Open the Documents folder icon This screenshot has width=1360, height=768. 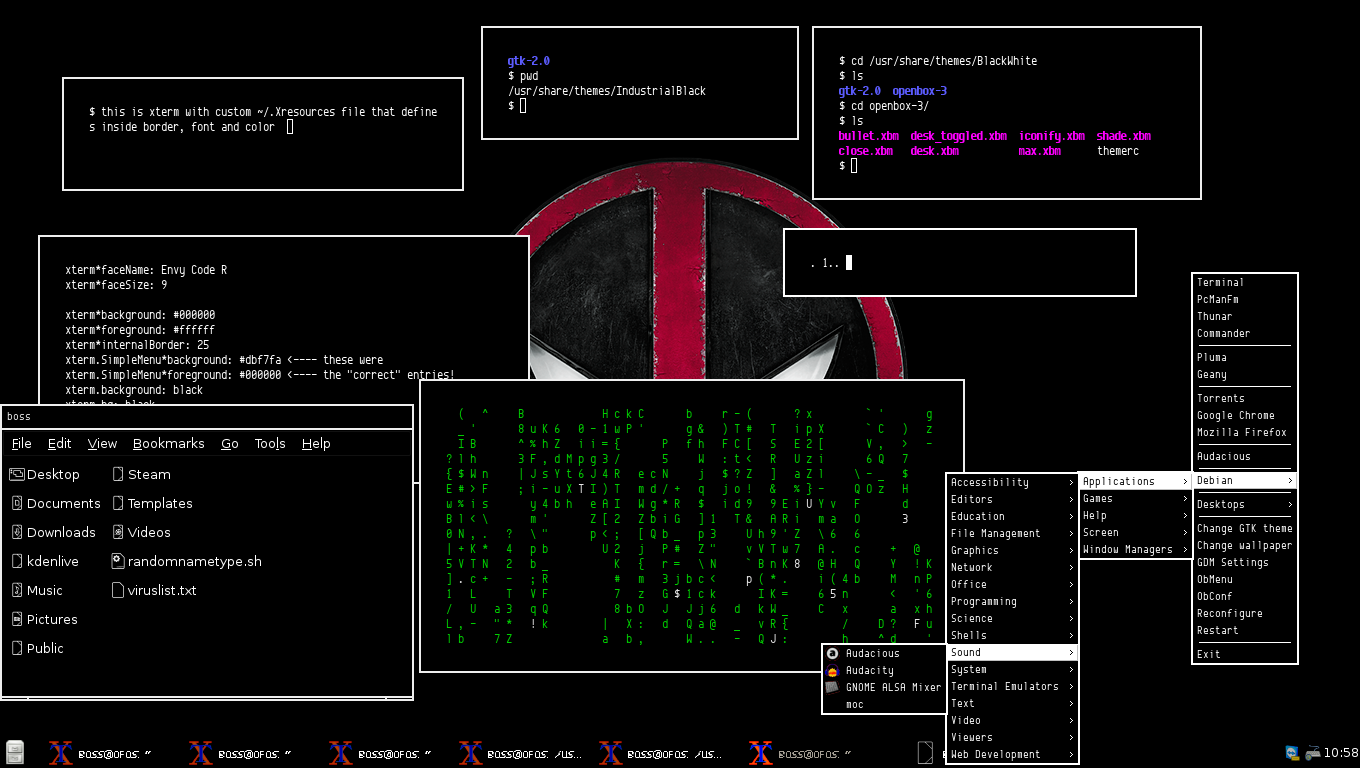pyautogui.click(x=16, y=503)
